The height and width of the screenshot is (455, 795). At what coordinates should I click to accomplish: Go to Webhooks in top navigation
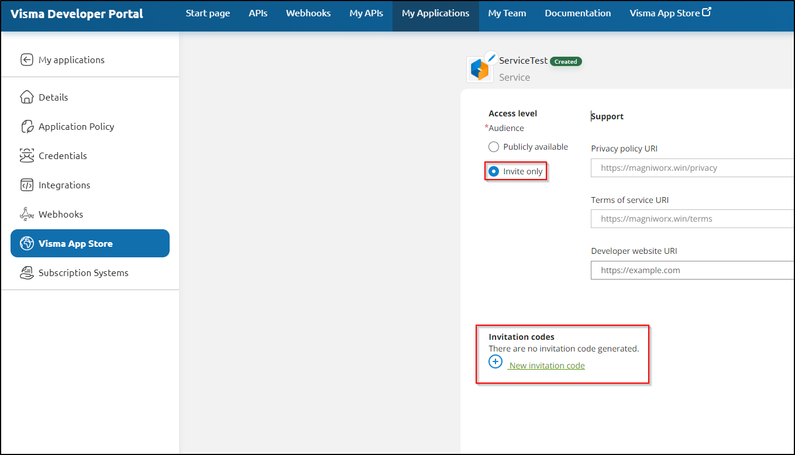click(308, 13)
